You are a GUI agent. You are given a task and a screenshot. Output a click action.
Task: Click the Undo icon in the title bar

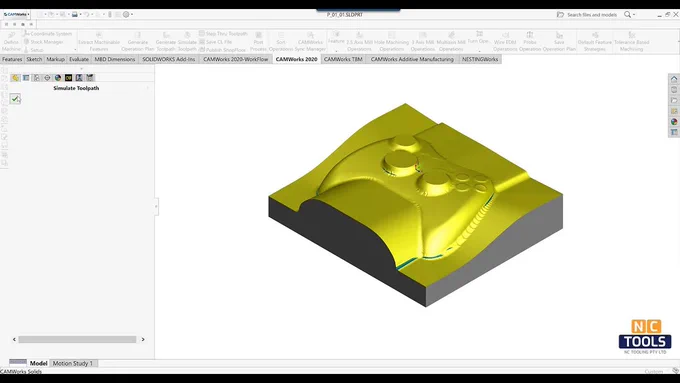point(86,14)
